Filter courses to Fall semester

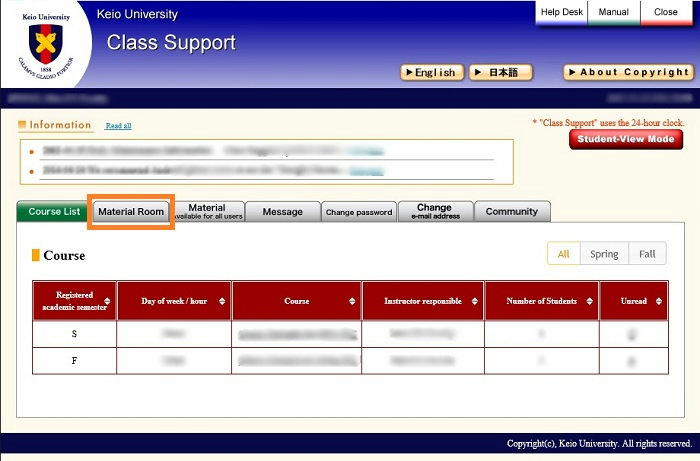click(x=647, y=254)
